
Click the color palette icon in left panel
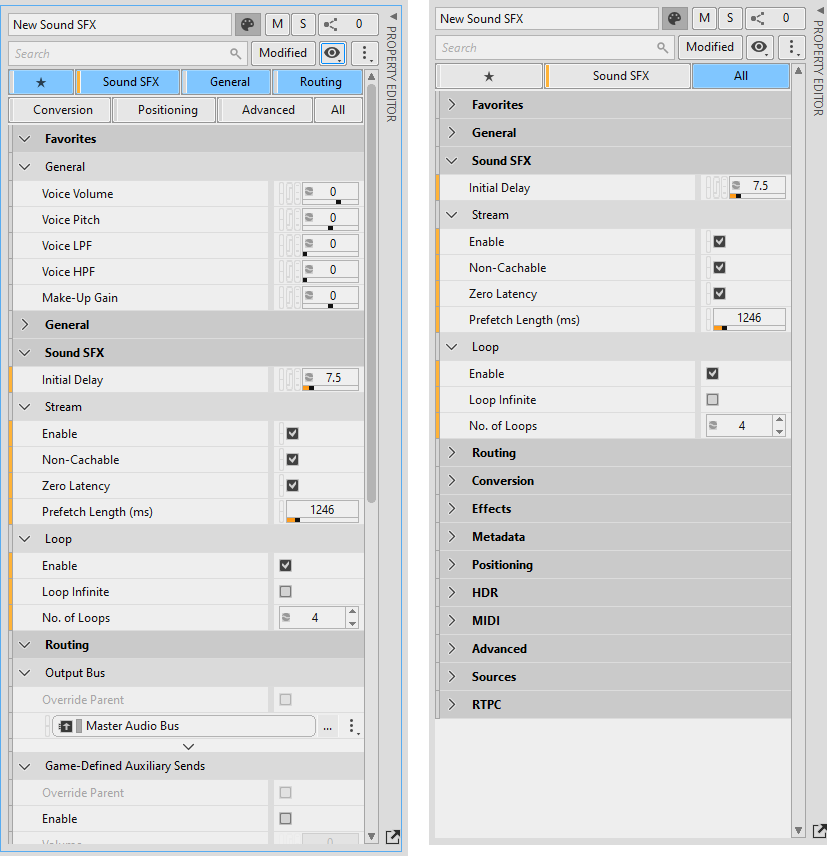click(x=247, y=24)
